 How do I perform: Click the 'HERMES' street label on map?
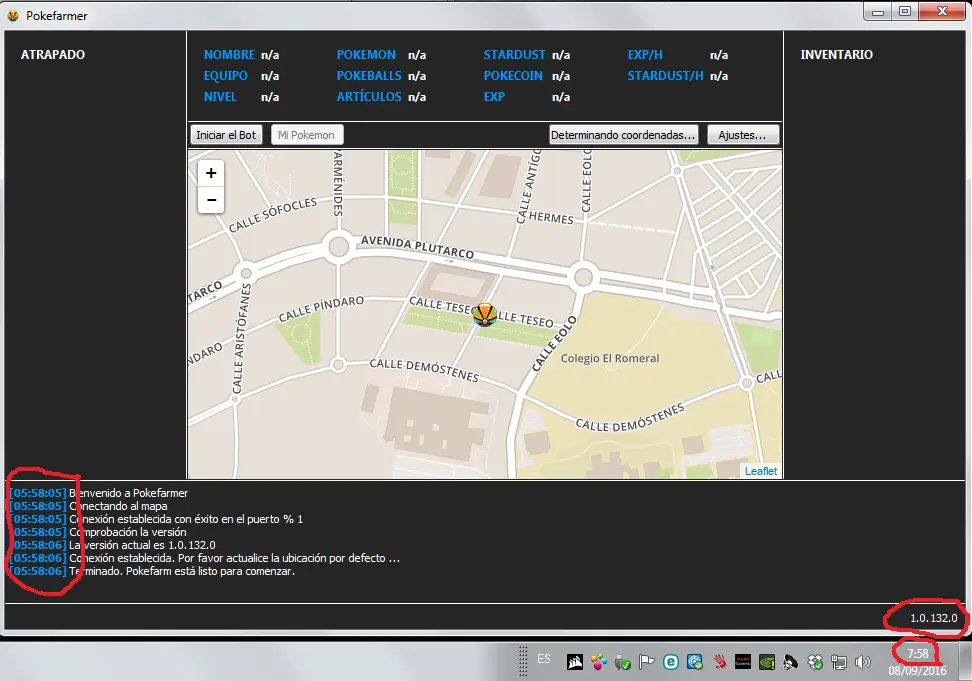pos(551,217)
